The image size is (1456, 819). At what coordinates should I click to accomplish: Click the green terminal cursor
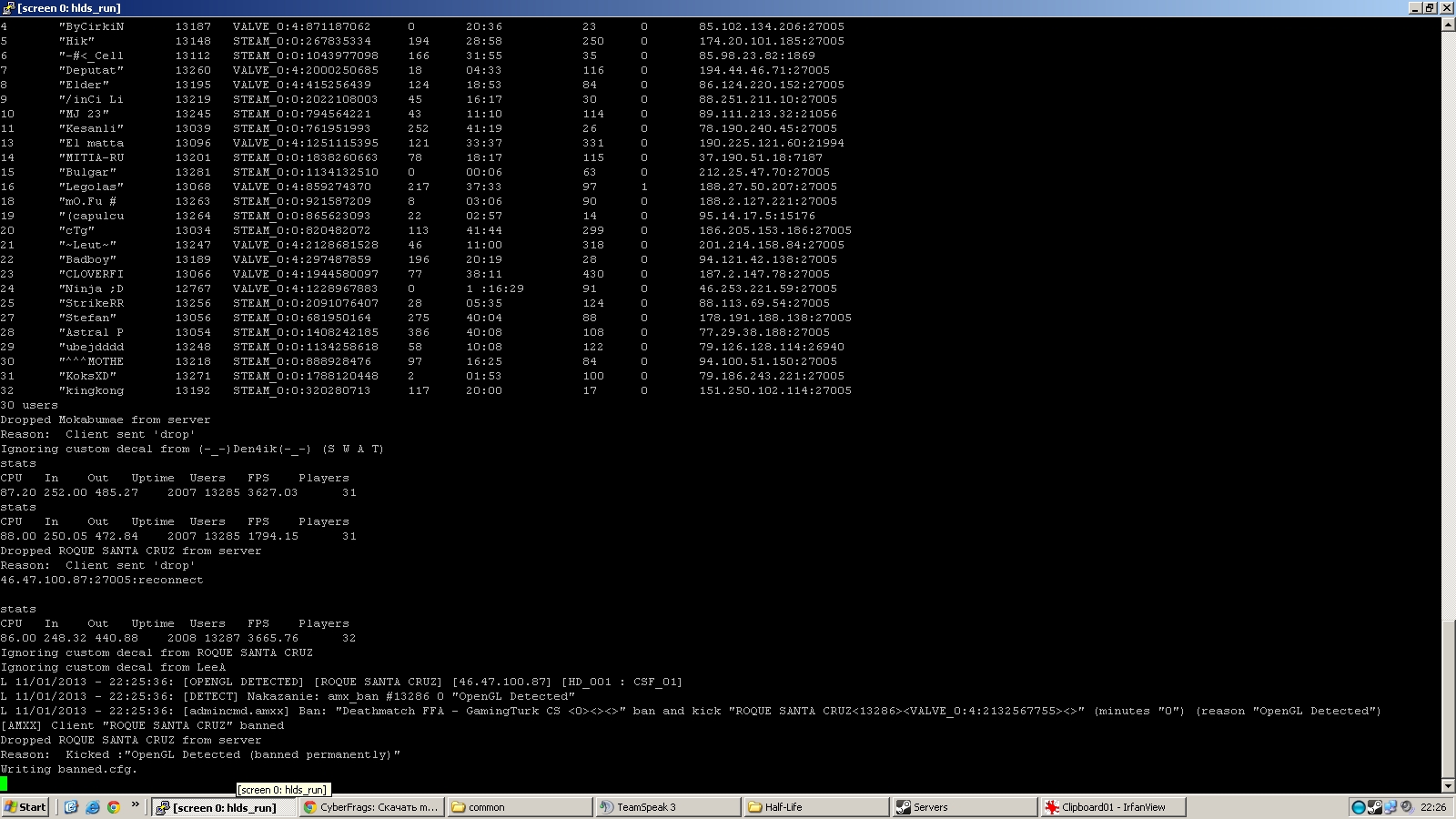click(4, 784)
